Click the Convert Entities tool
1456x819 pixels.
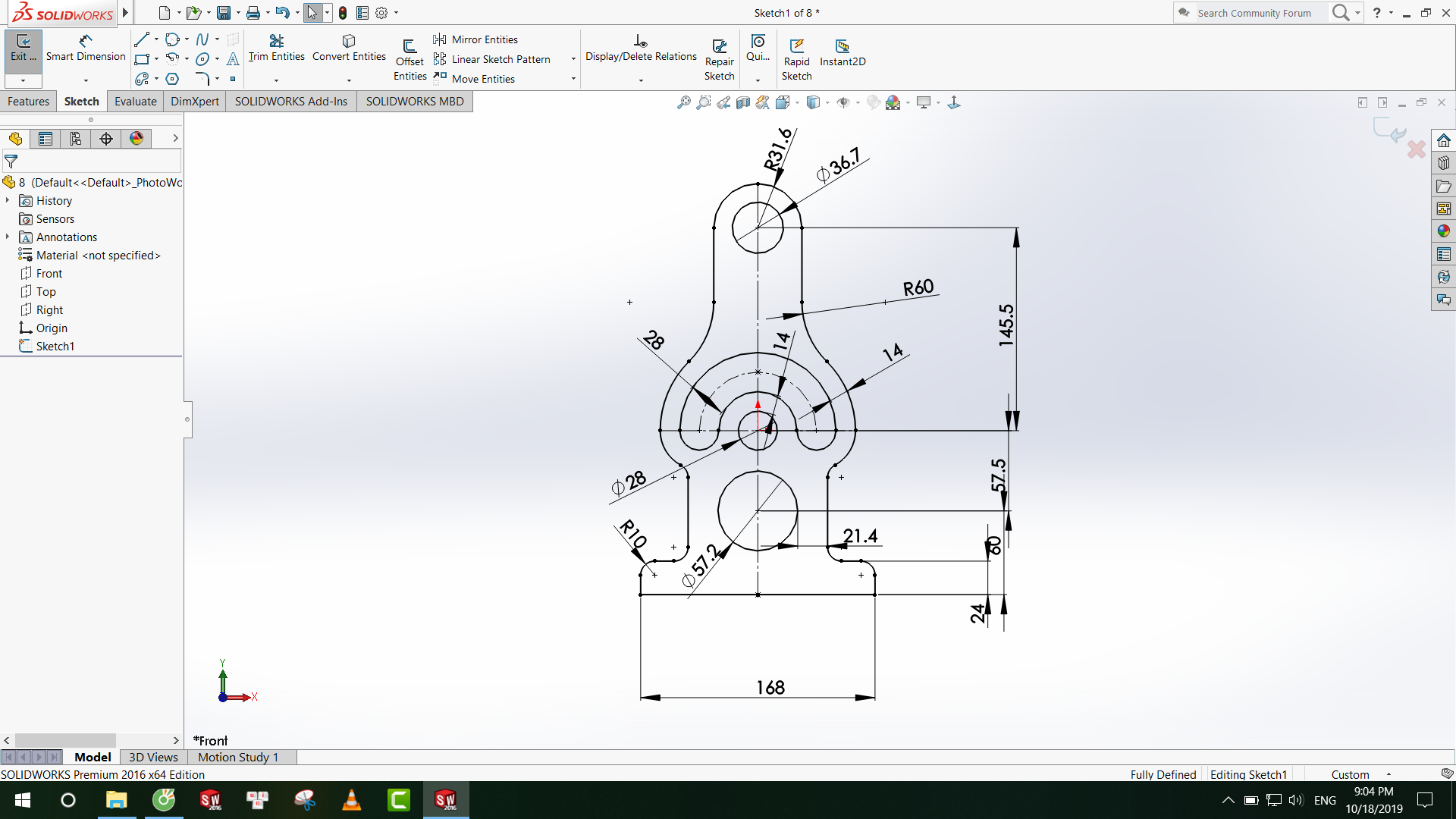[349, 48]
